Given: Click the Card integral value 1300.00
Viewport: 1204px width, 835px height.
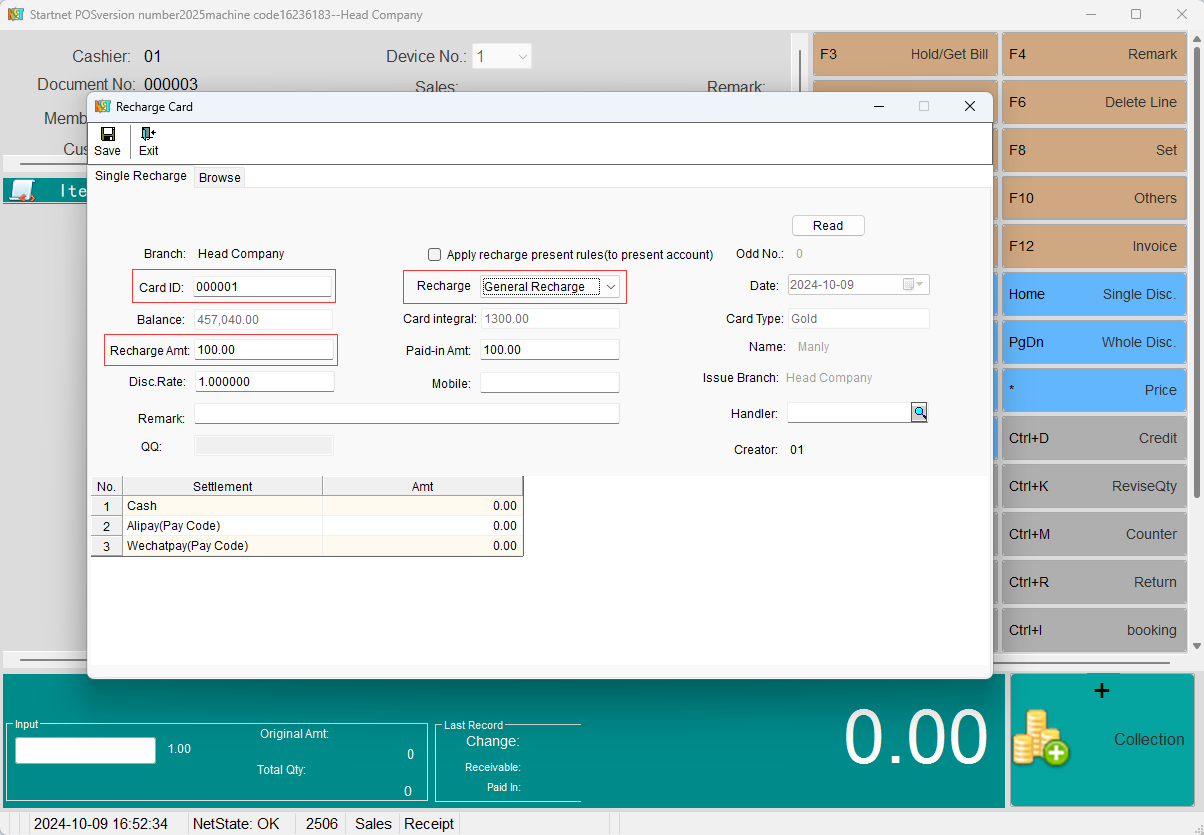Looking at the screenshot, I should (550, 319).
